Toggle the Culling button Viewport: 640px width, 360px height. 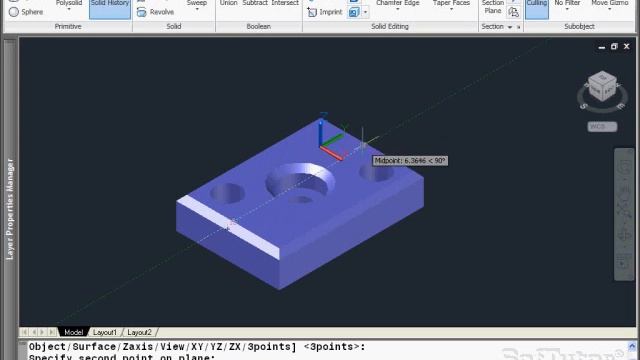(537, 9)
